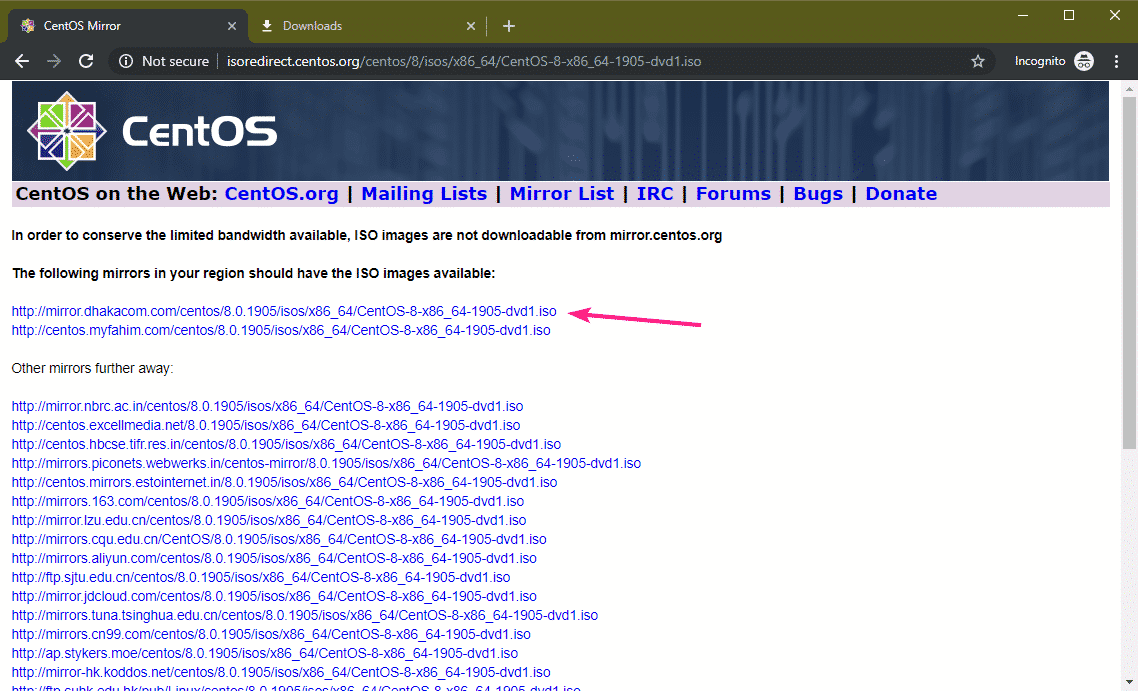Open the mirrors.163.com ISO link
This screenshot has height=691, width=1138.
click(x=268, y=502)
